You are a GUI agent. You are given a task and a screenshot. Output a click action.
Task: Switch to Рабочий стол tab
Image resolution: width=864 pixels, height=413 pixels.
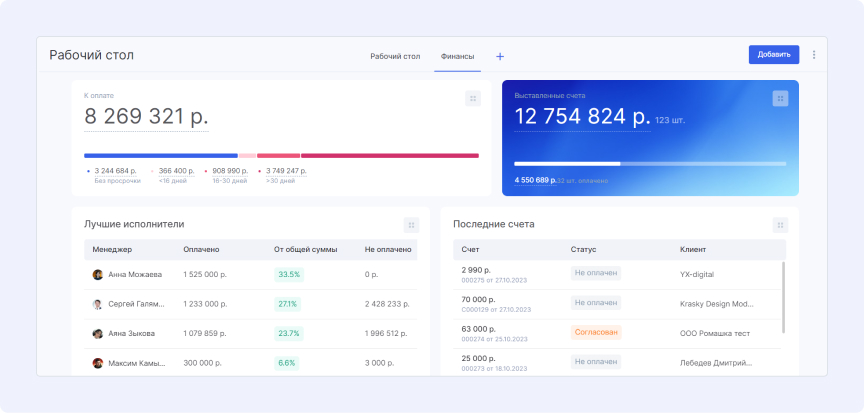395,56
